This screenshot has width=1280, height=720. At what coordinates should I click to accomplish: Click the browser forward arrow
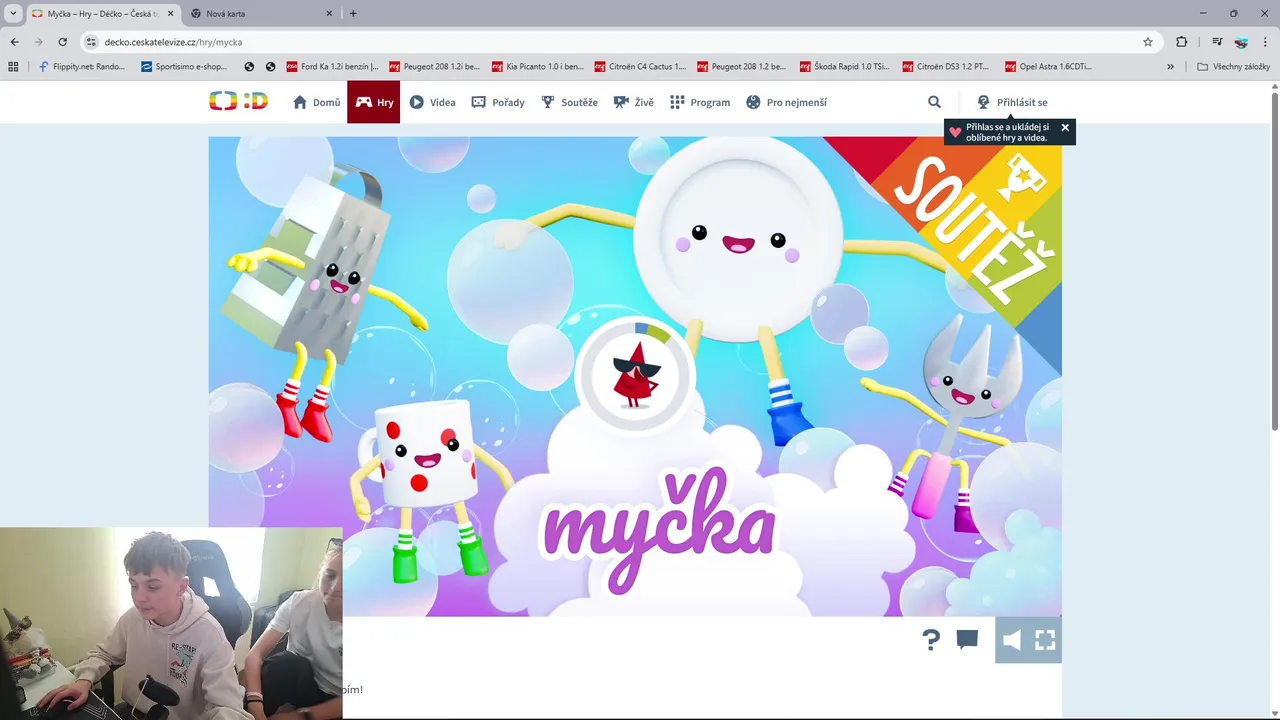click(x=38, y=42)
